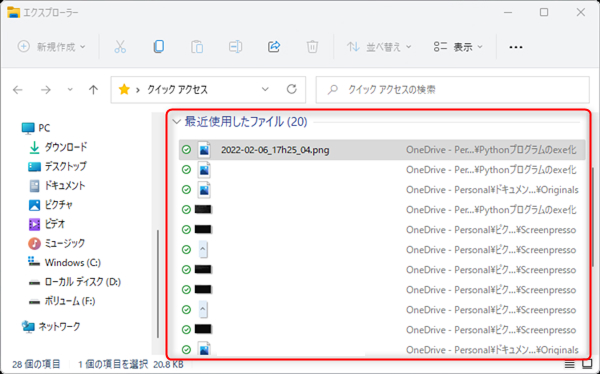600x374 pixels.
Task: Expand address bar history dropdown chevron
Action: (265, 90)
